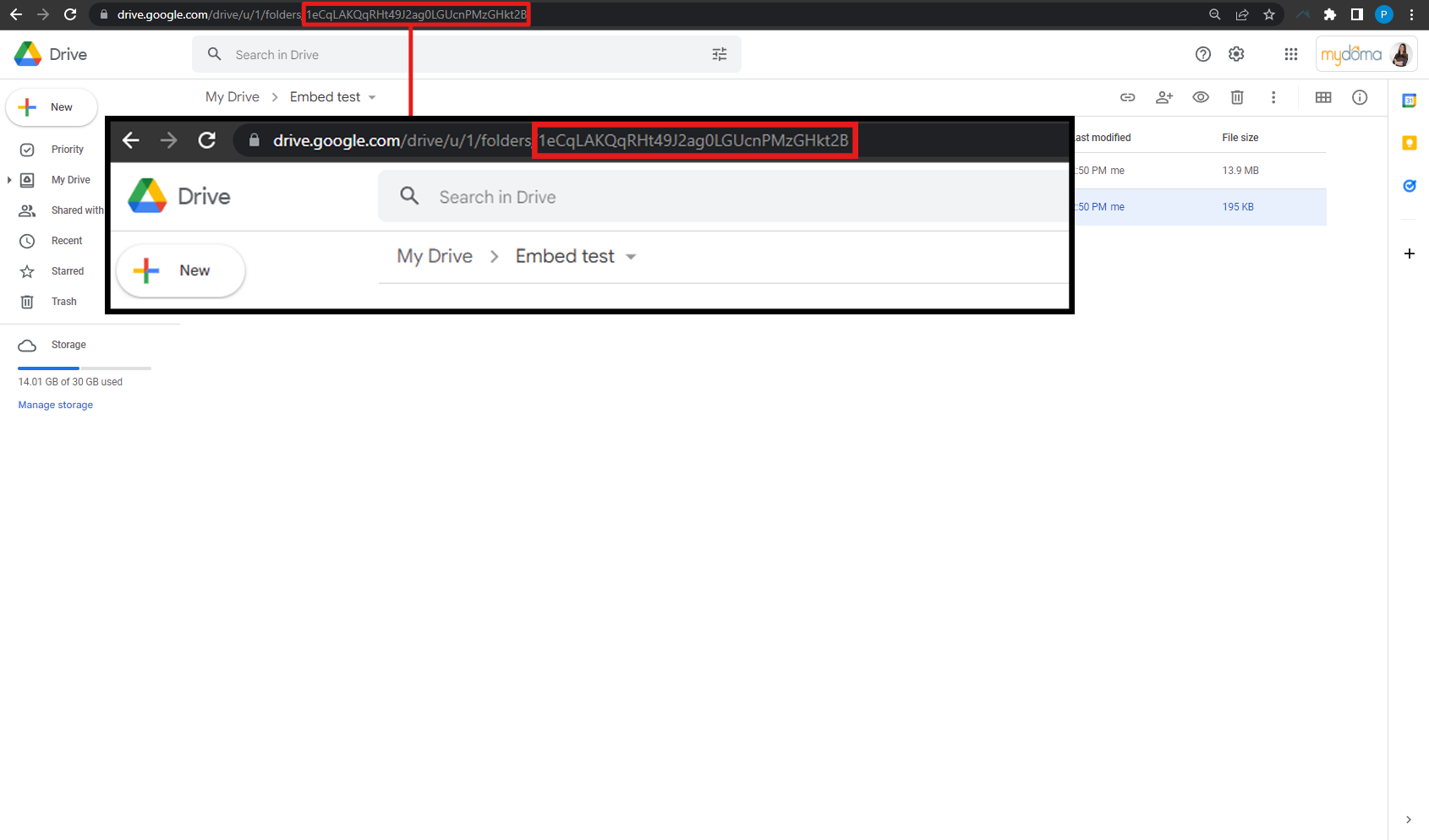Viewport: 1429px width, 840px height.
Task: Click the Google Drive logo
Action: pyautogui.click(x=51, y=54)
